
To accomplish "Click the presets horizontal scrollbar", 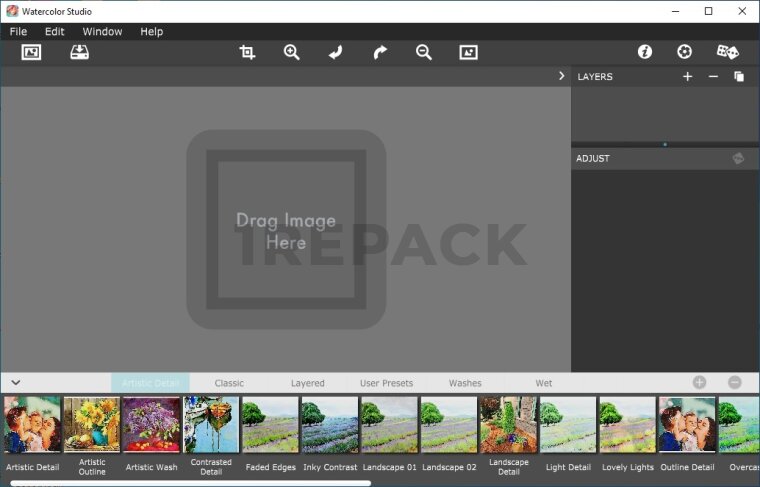I will pyautogui.click(x=190, y=483).
